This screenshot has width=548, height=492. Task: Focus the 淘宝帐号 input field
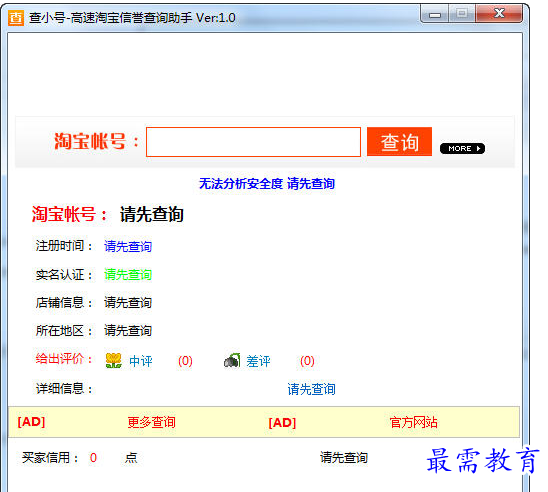[253, 142]
